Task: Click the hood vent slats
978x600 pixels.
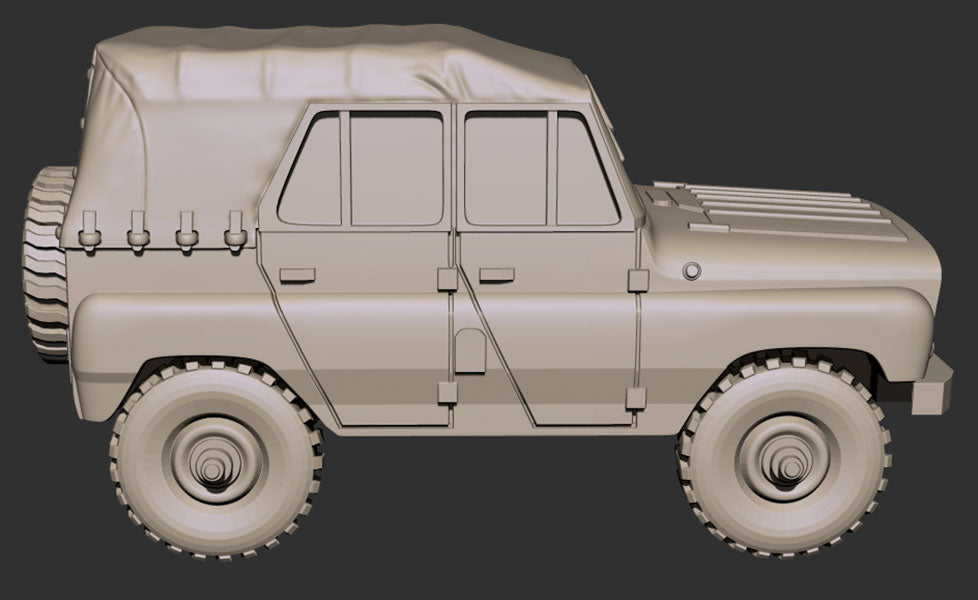Action: [780, 205]
